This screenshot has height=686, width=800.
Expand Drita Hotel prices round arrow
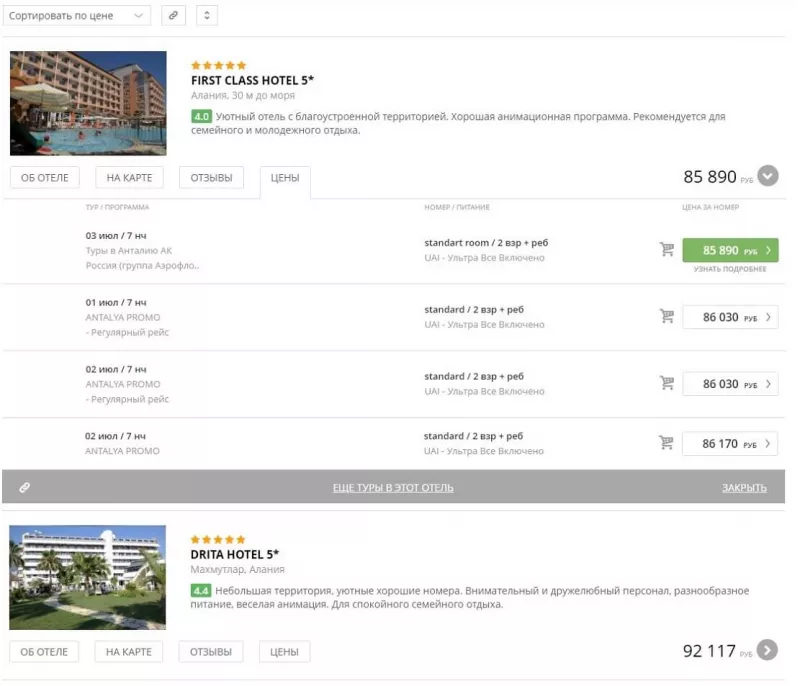point(767,650)
